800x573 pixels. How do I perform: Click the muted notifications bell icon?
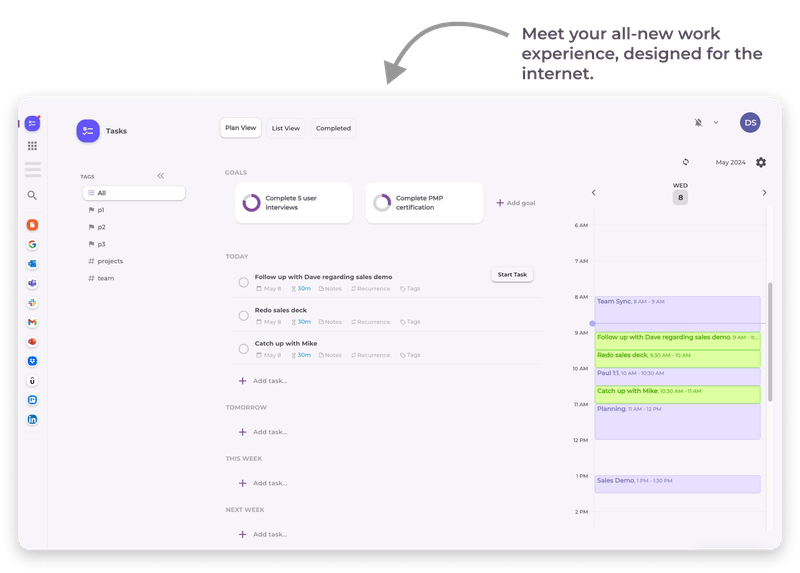click(x=698, y=122)
